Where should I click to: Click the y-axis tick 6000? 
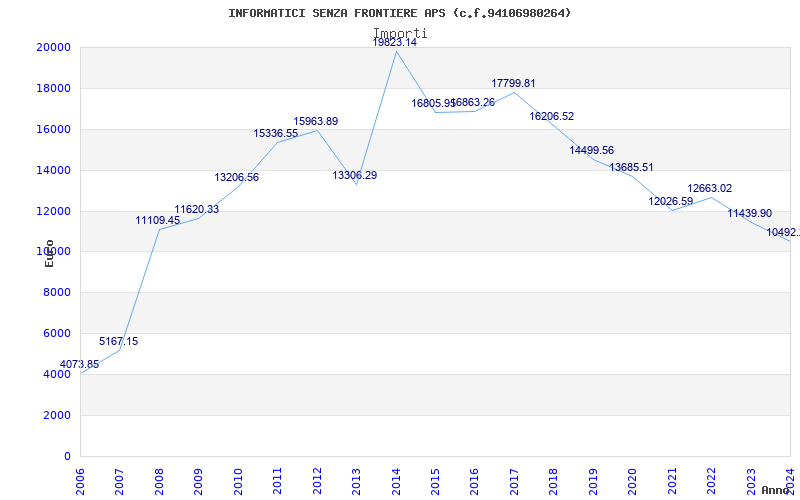[56, 333]
